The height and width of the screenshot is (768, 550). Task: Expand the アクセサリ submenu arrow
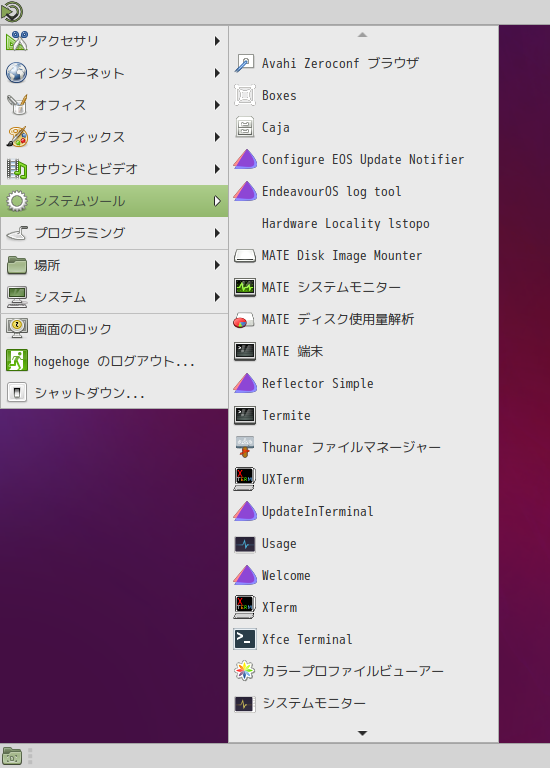217,41
